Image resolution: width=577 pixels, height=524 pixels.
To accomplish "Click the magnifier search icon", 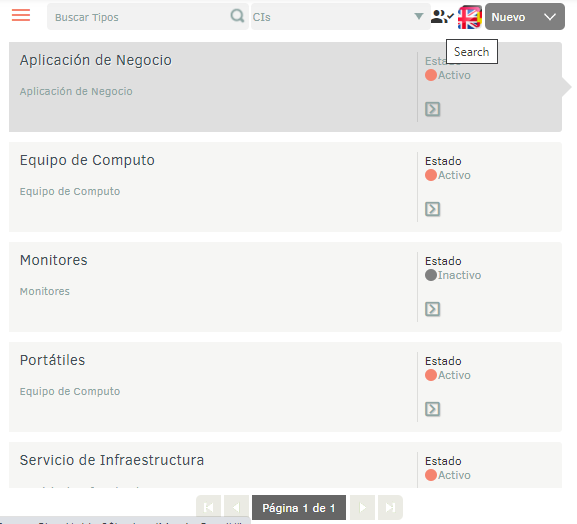I will pyautogui.click(x=237, y=16).
